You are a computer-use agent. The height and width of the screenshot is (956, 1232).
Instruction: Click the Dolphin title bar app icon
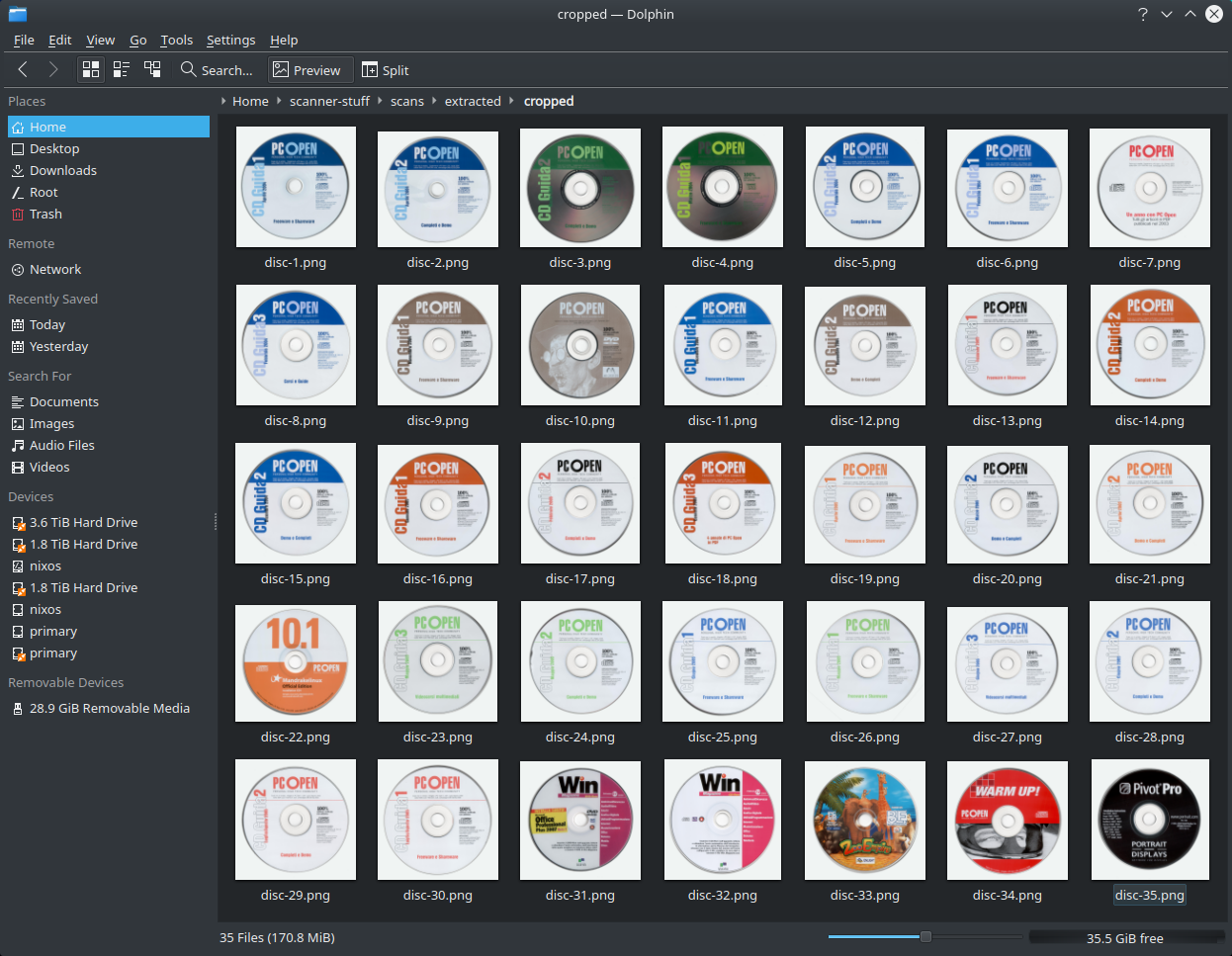(x=17, y=14)
